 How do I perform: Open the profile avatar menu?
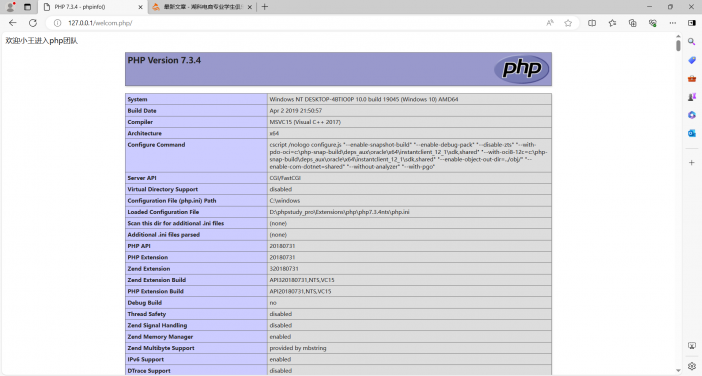click(x=10, y=7)
